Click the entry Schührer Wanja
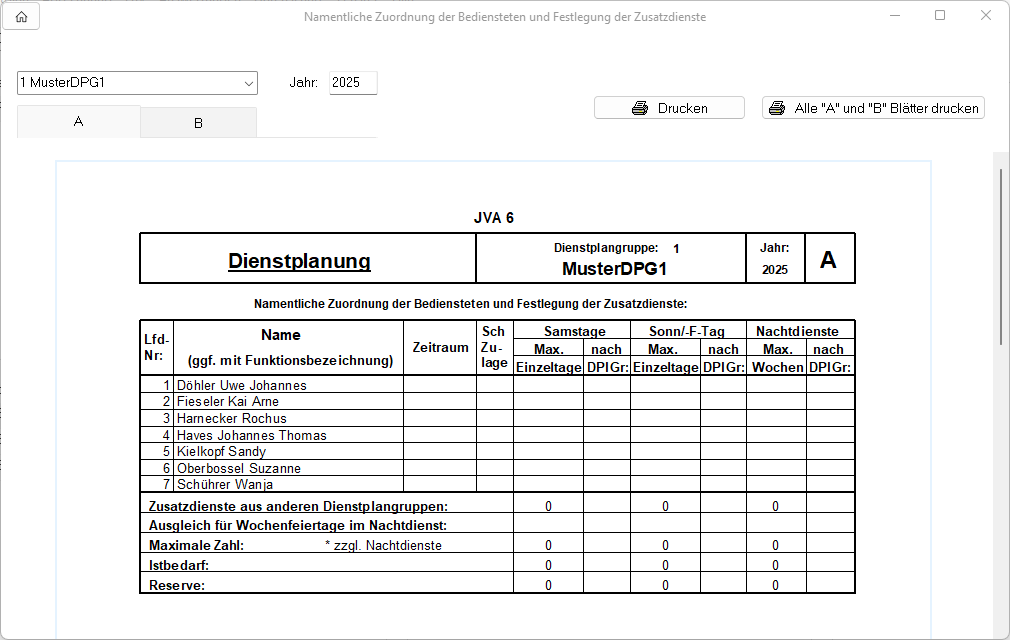Screen dimensions: 1010x640 [224, 485]
